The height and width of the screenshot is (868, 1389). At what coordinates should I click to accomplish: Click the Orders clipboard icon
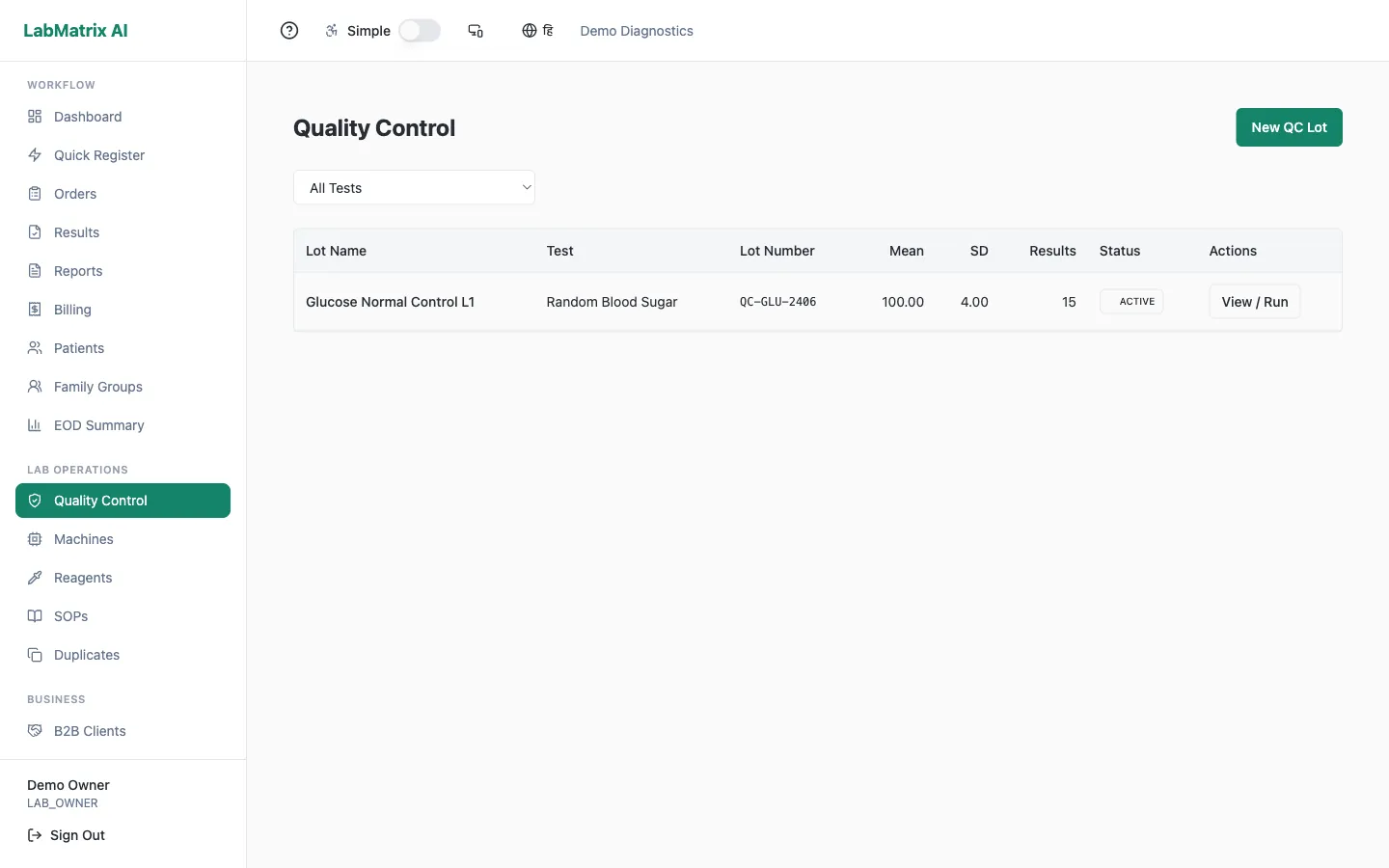(35, 194)
